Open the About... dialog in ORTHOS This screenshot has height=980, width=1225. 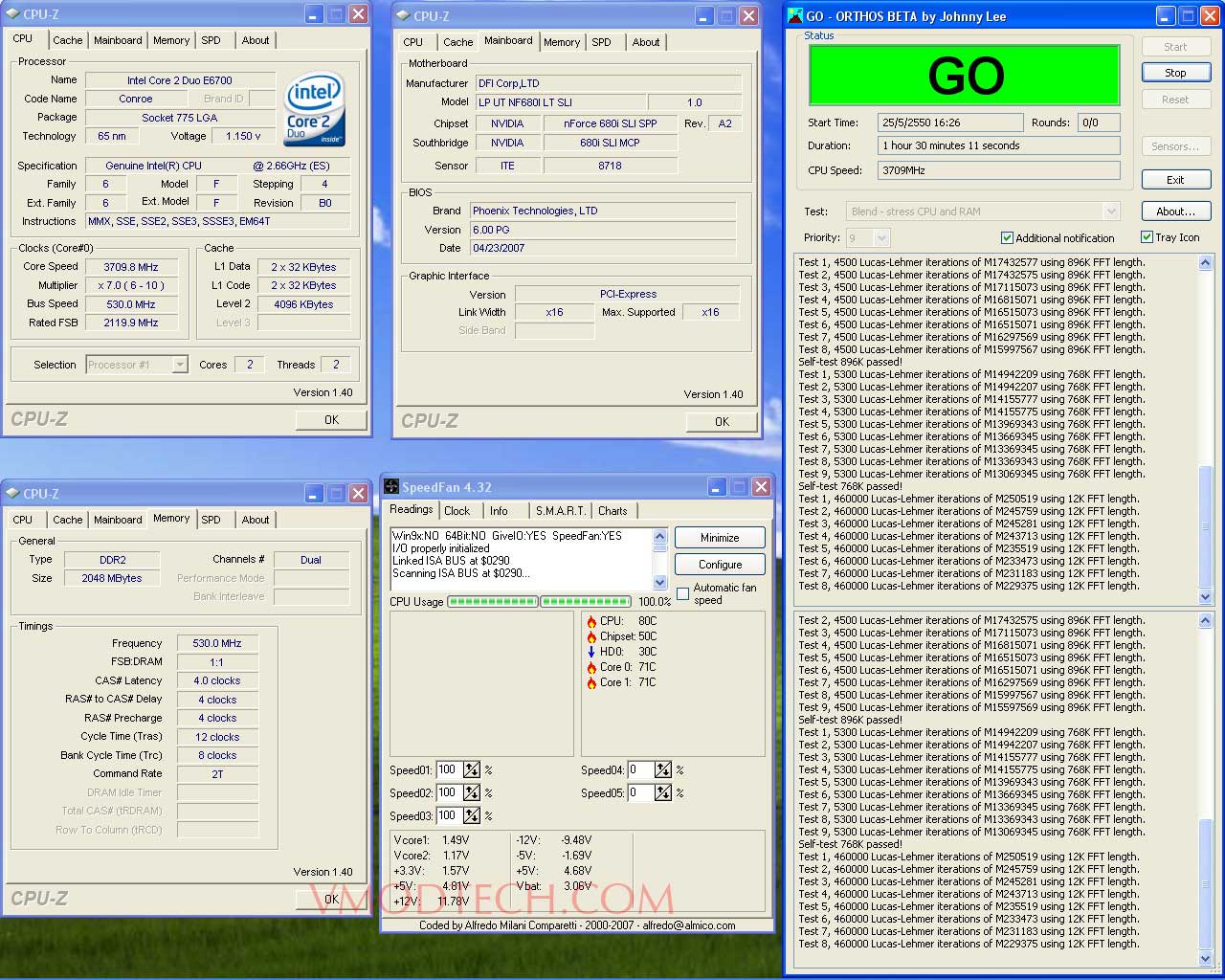[x=1175, y=212]
